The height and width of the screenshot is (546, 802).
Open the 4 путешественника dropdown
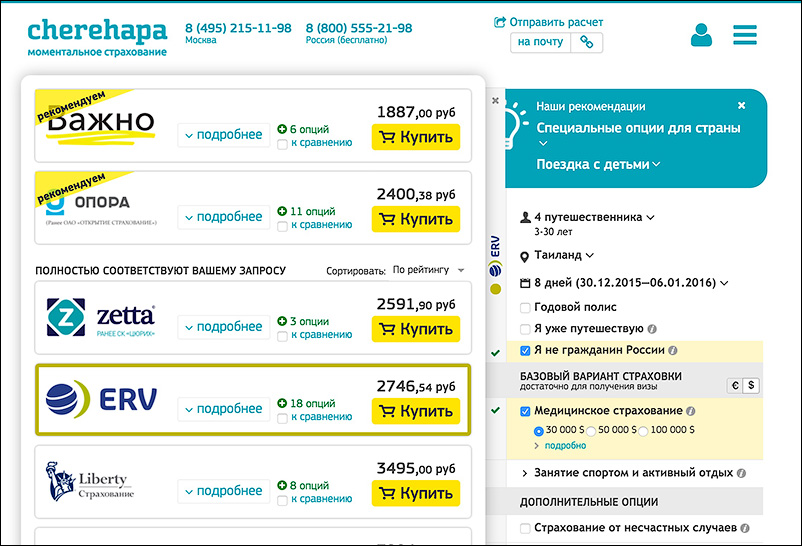point(594,217)
